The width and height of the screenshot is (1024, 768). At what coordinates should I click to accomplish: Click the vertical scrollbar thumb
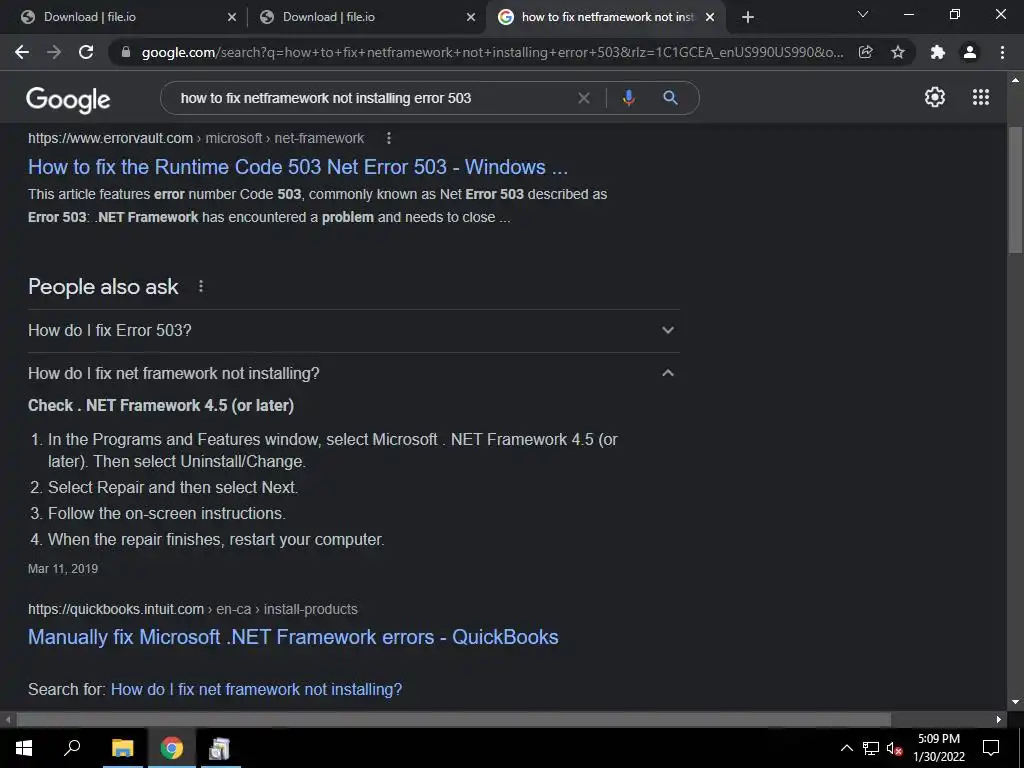point(1015,189)
